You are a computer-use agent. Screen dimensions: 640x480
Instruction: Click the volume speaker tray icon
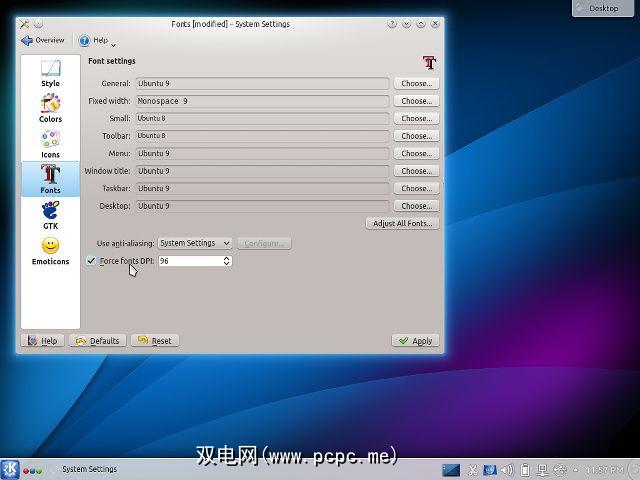pyautogui.click(x=507, y=470)
